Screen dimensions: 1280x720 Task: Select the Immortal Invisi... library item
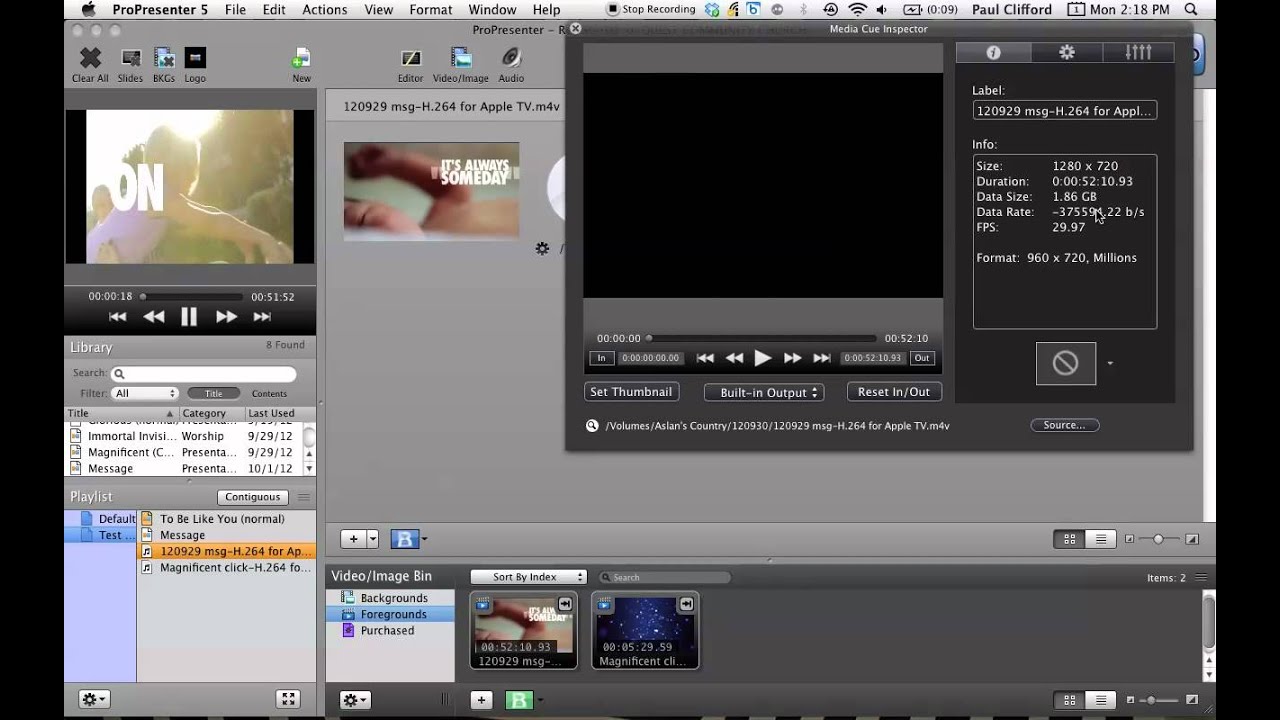184,436
